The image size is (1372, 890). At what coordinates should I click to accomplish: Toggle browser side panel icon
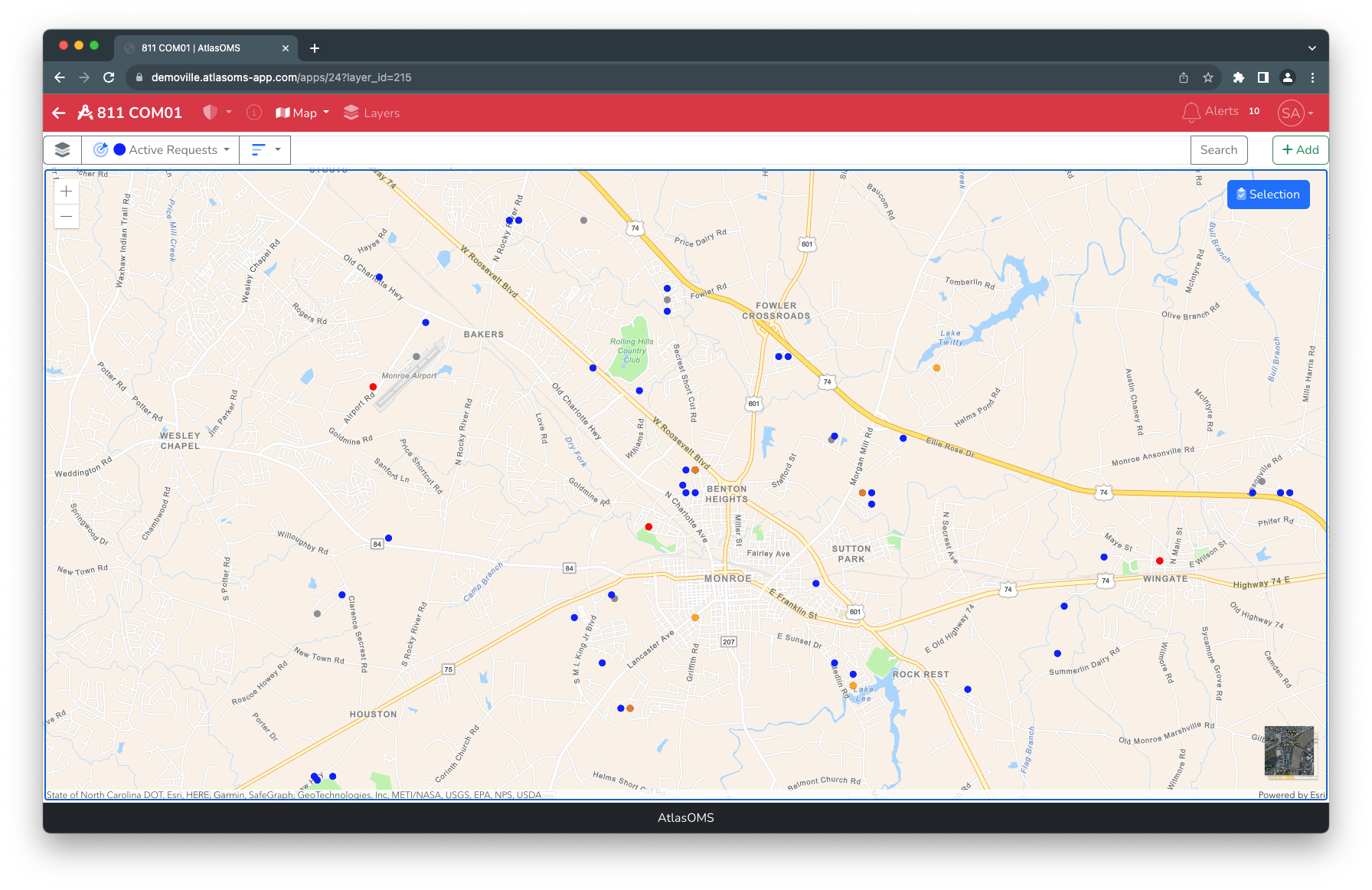click(1263, 77)
